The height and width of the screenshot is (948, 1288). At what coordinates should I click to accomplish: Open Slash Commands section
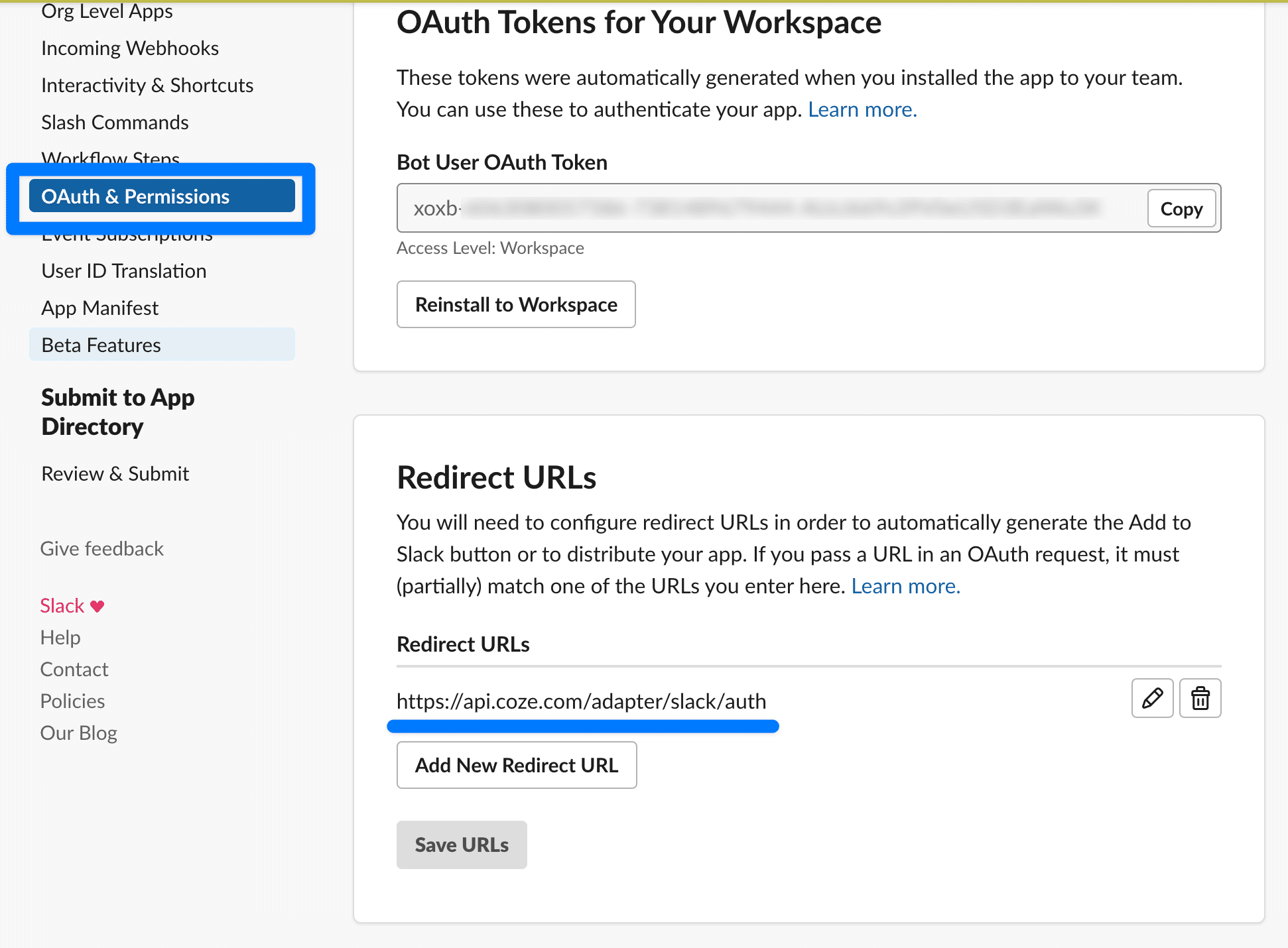[115, 123]
